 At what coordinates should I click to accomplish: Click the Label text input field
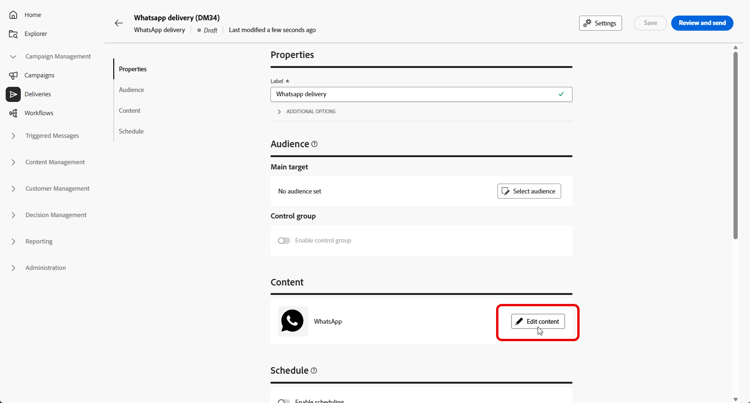[421, 94]
